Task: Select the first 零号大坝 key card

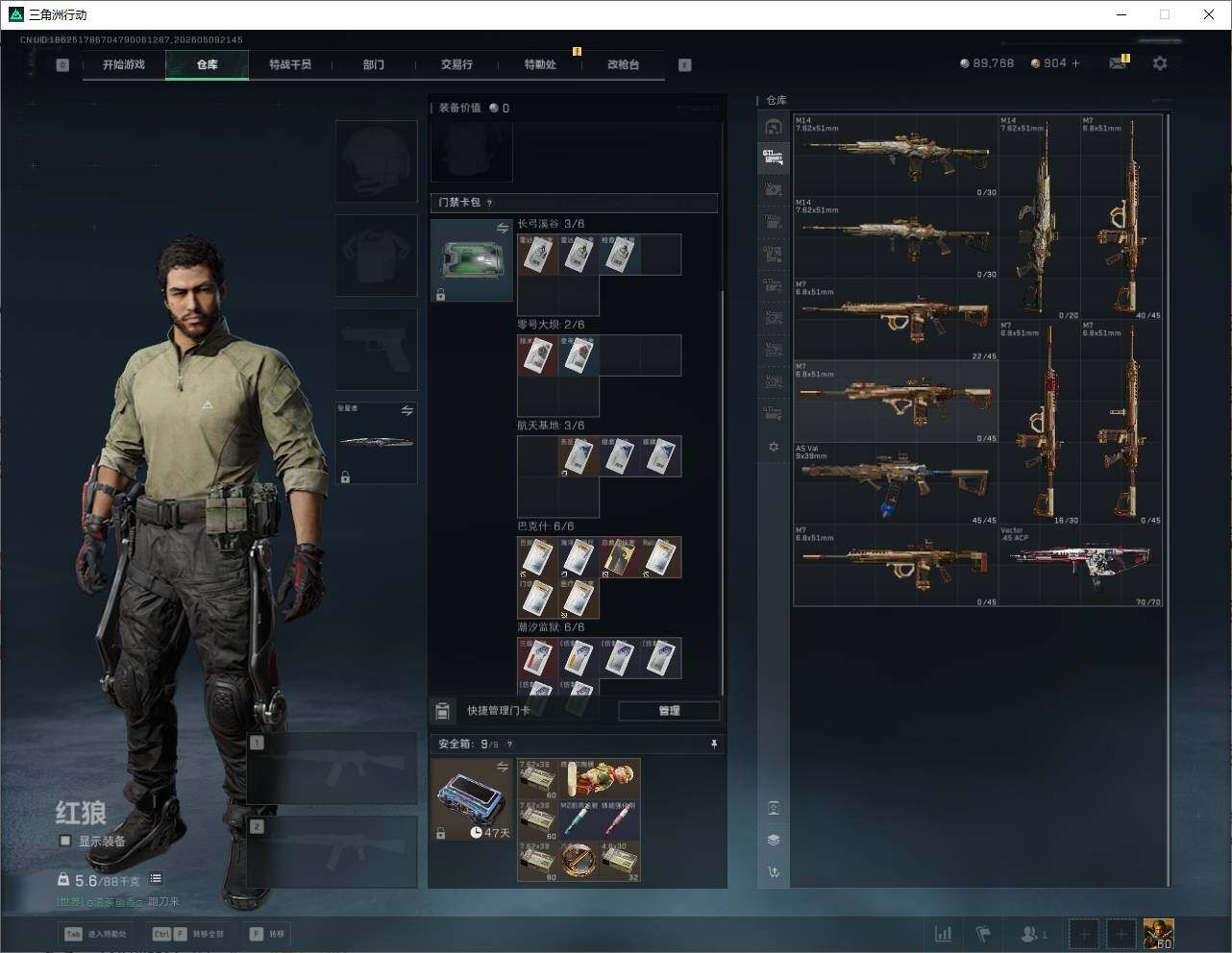Action: pyautogui.click(x=537, y=355)
